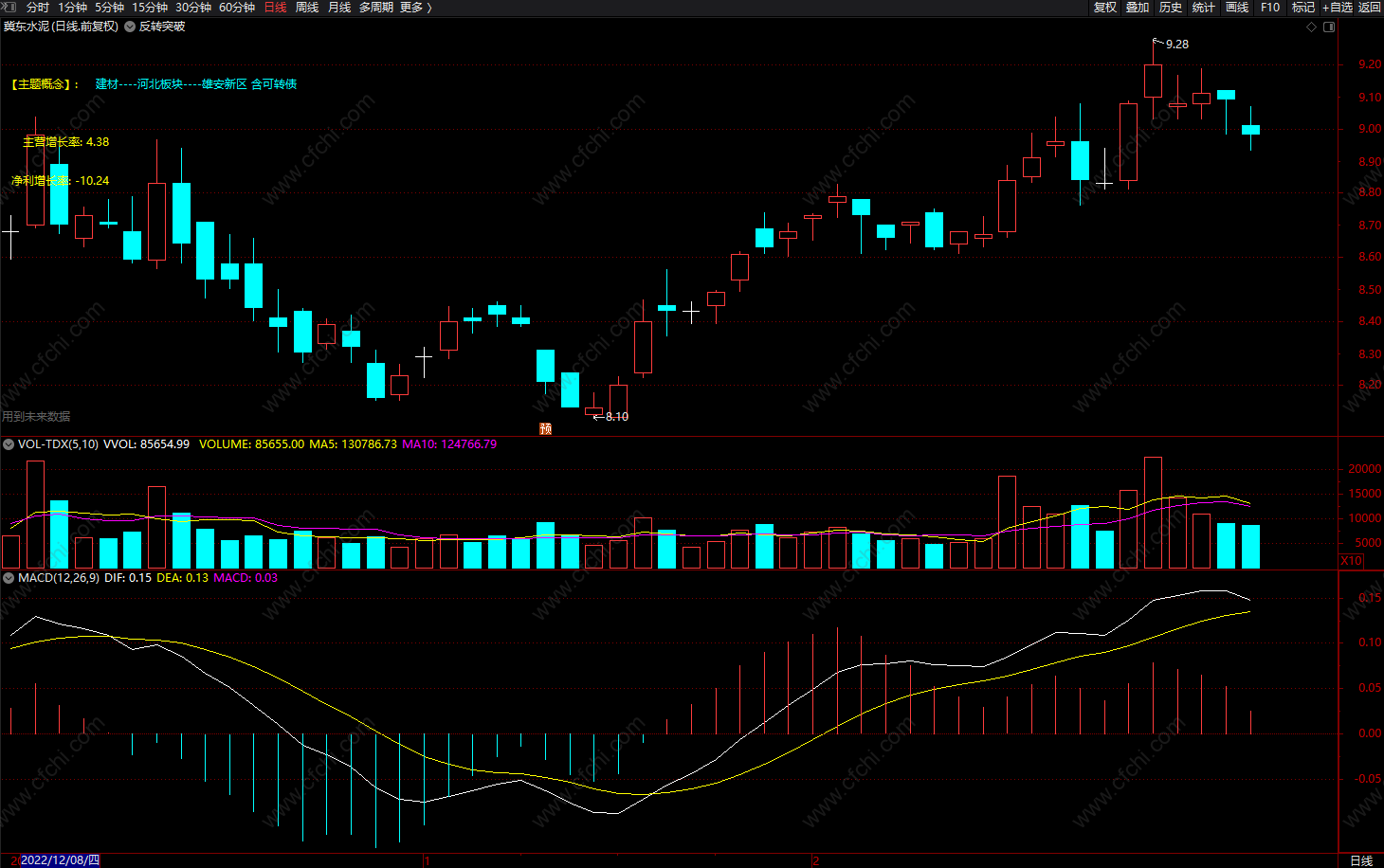Click the MA5: 130786.73 value
Image resolution: width=1384 pixels, height=868 pixels.
(353, 444)
